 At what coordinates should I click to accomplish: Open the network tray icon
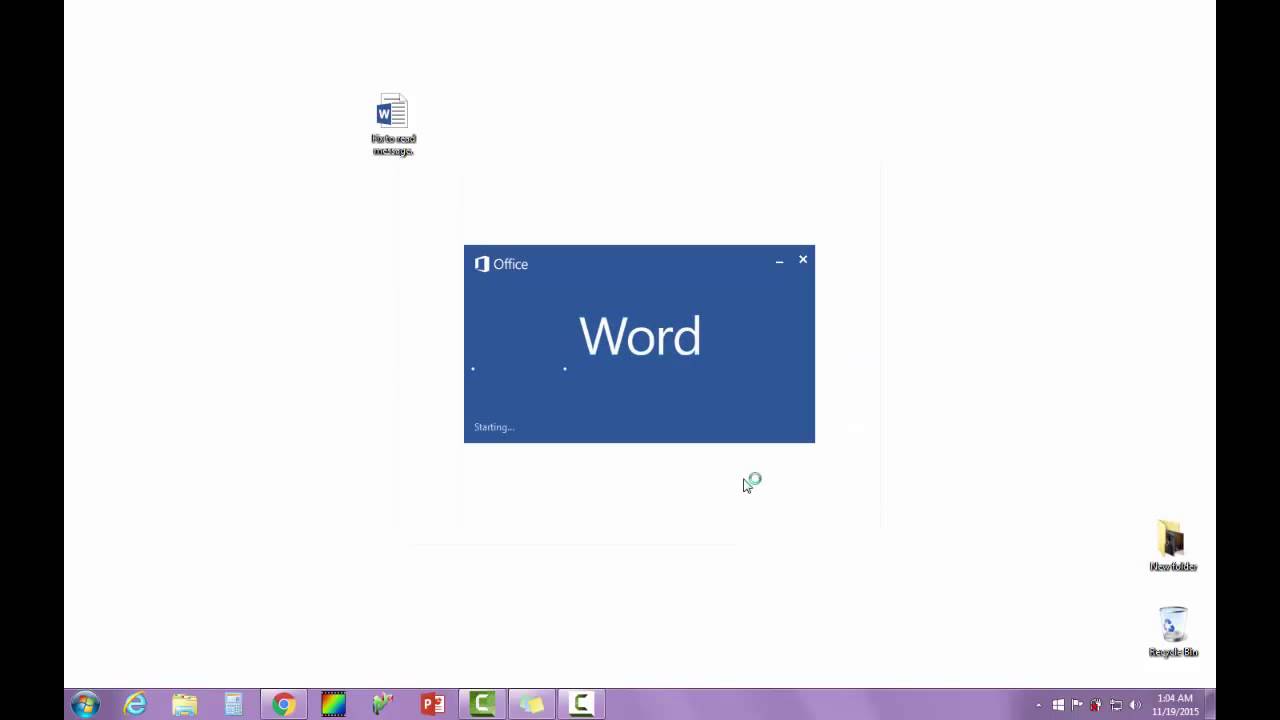1116,706
